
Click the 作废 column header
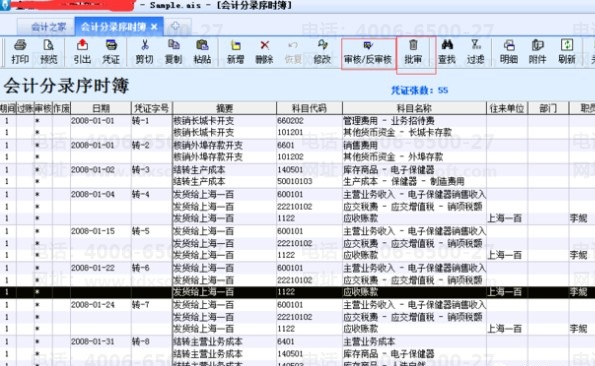(61, 108)
